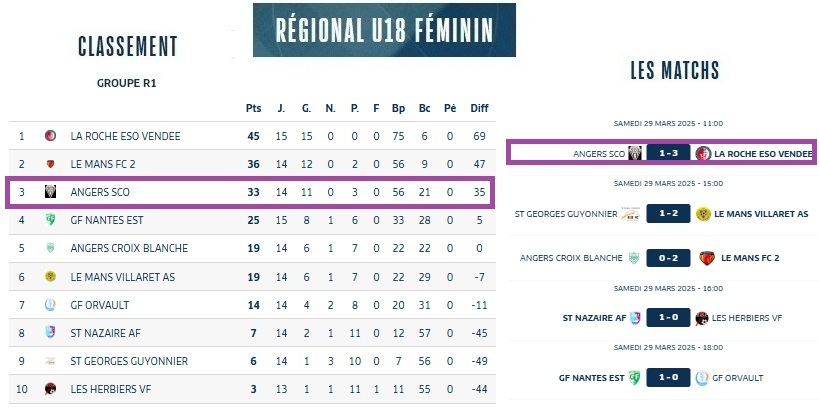Click Le Mans FC 2 crest in match list
The height and width of the screenshot is (412, 819).
click(x=706, y=258)
